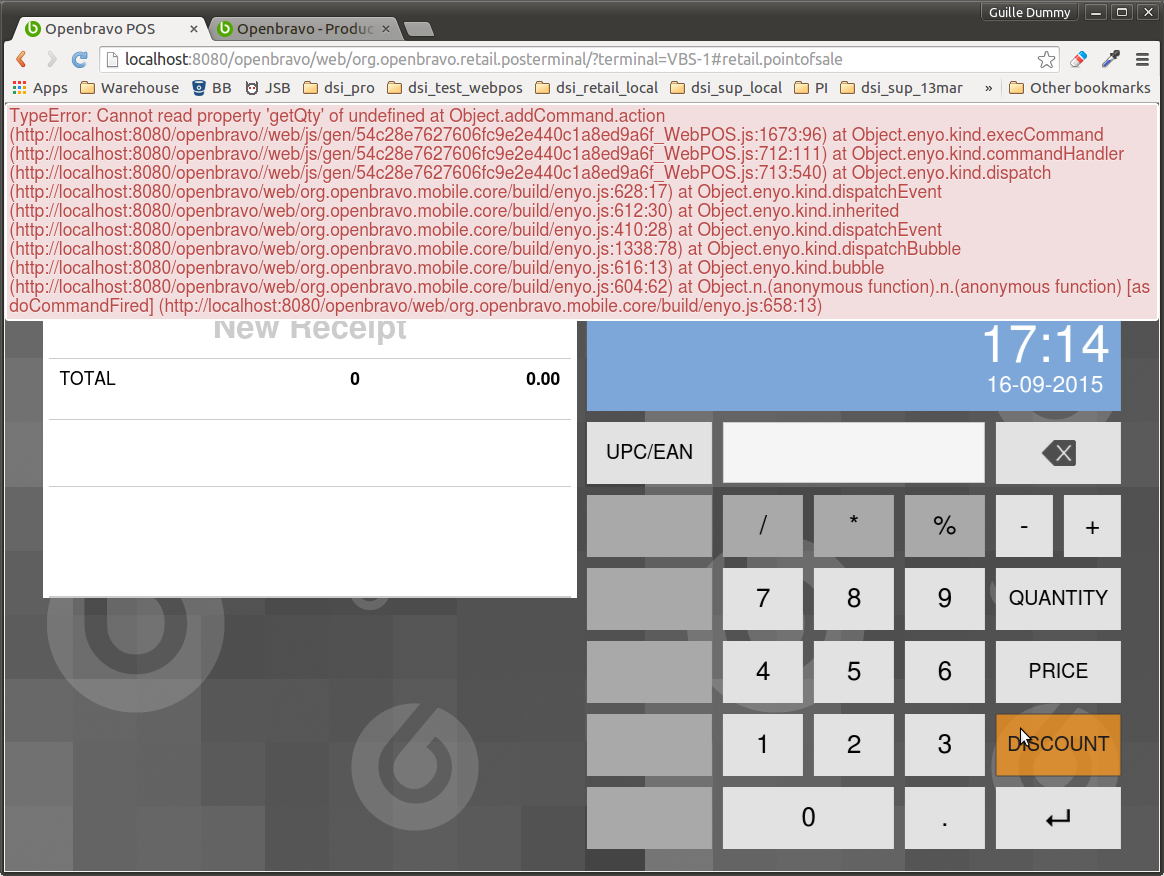
Task: Click the browser back arrow
Action: 21,60
